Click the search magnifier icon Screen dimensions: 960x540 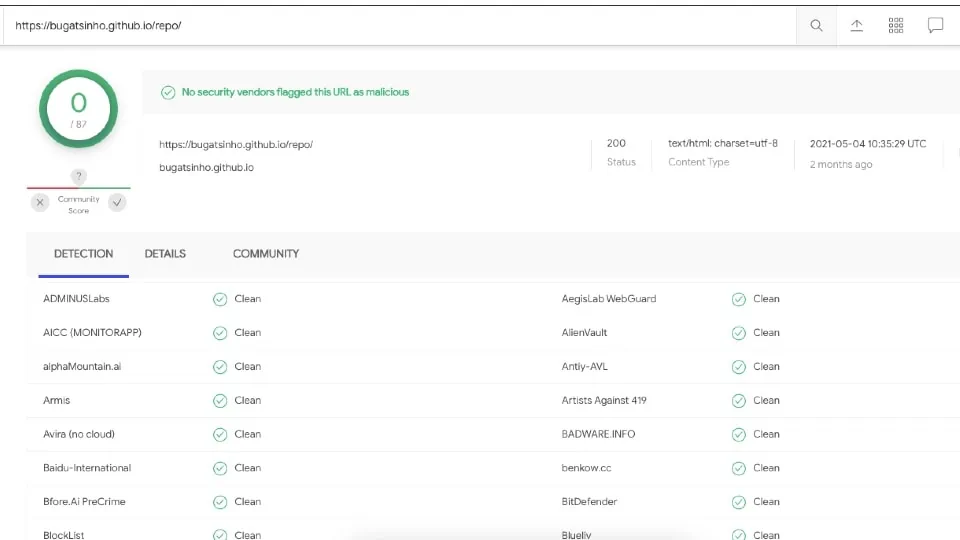pyautogui.click(x=816, y=25)
